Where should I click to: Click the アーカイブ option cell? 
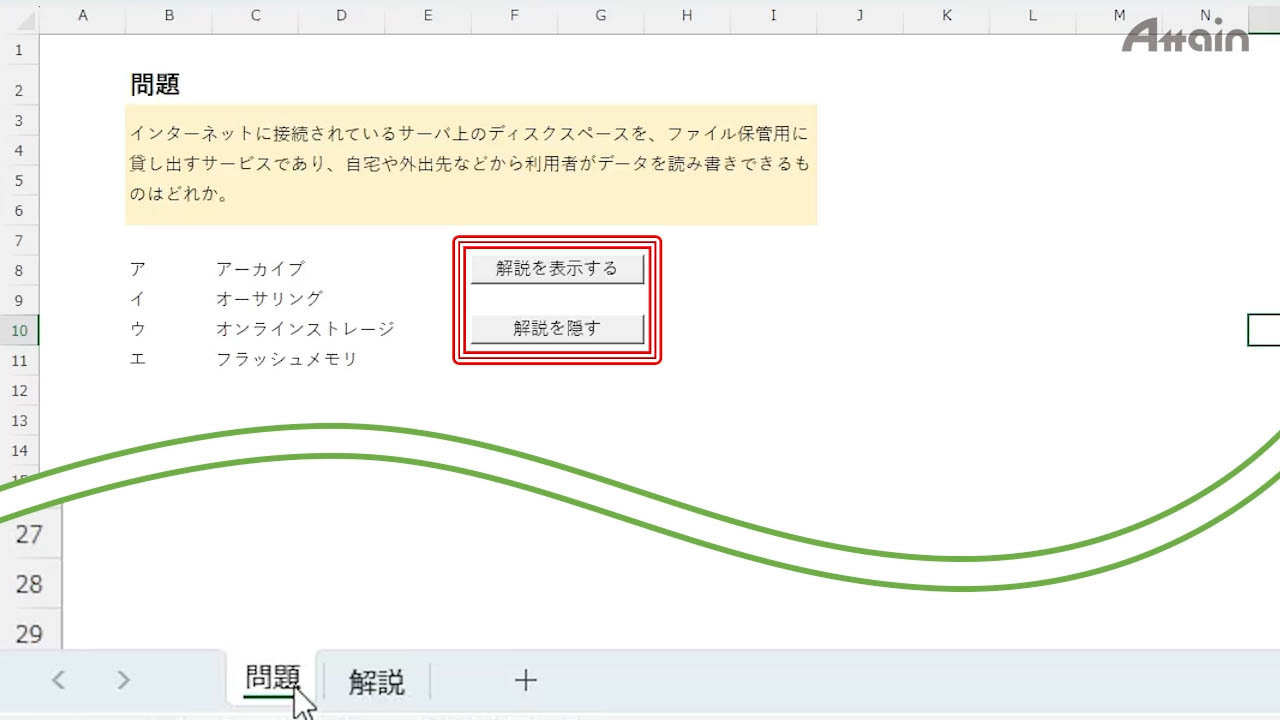tap(260, 269)
